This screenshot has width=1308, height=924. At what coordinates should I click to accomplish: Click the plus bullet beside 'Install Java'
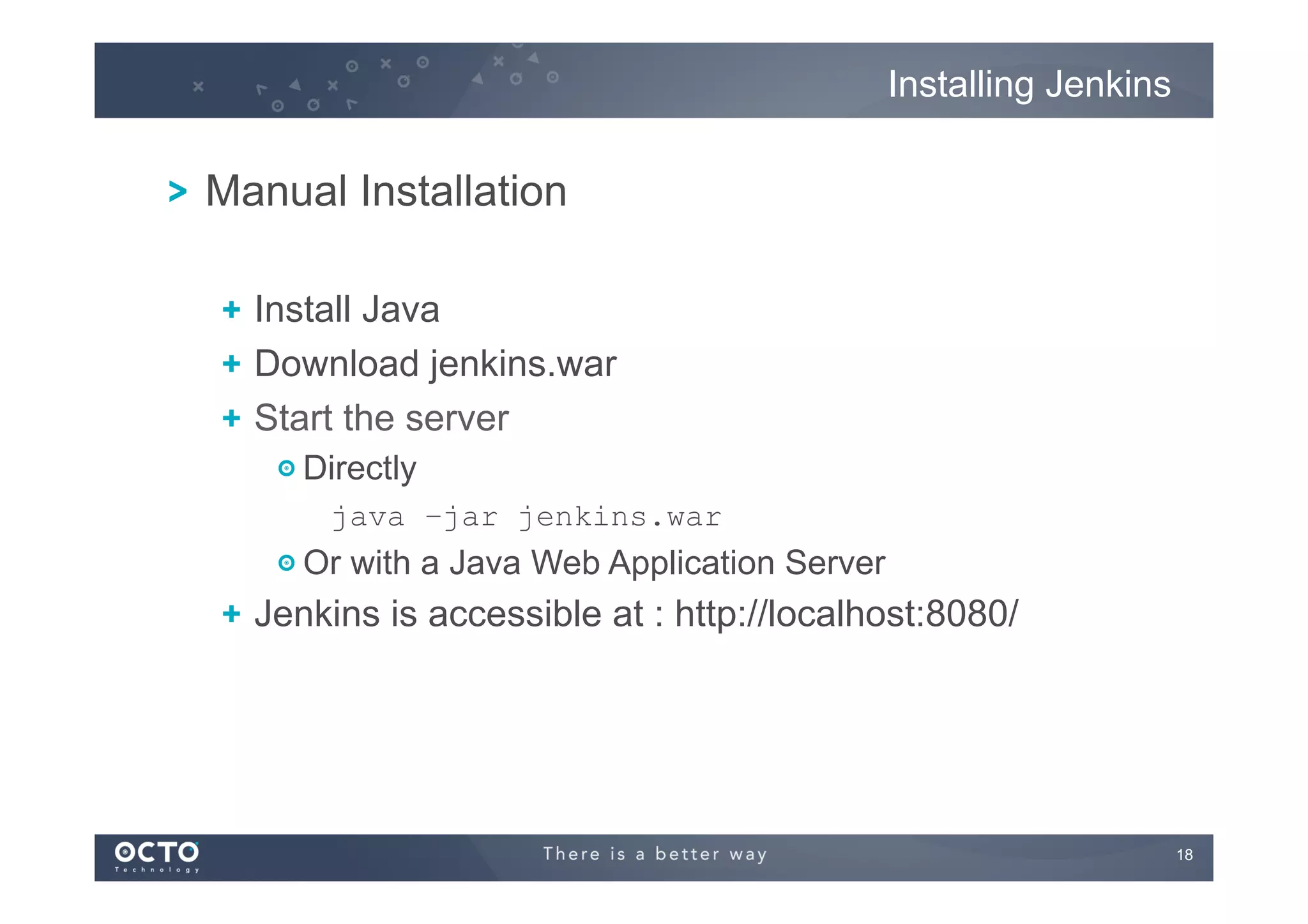(231, 310)
